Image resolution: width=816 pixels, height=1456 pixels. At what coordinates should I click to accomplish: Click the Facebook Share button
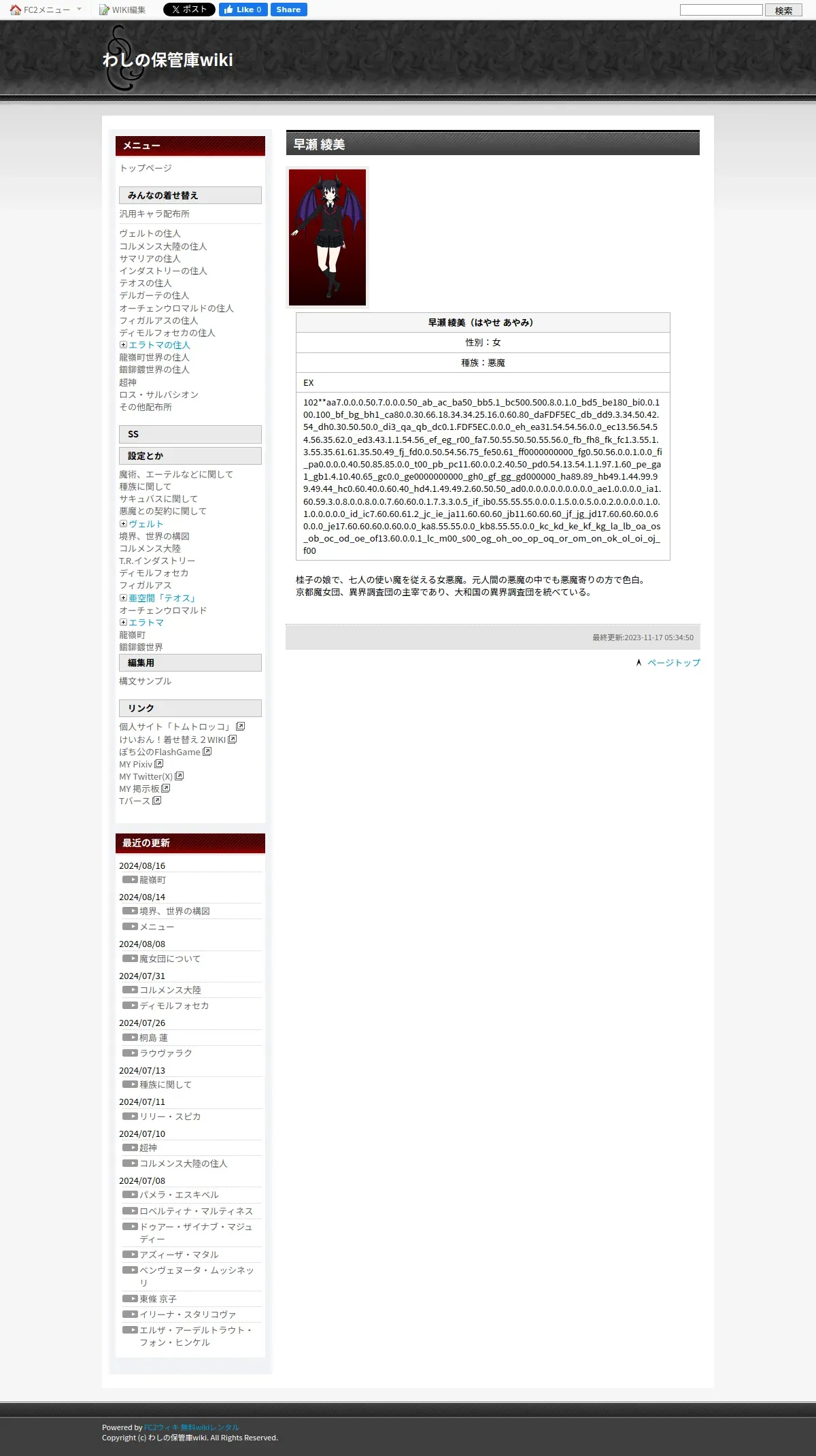(288, 10)
